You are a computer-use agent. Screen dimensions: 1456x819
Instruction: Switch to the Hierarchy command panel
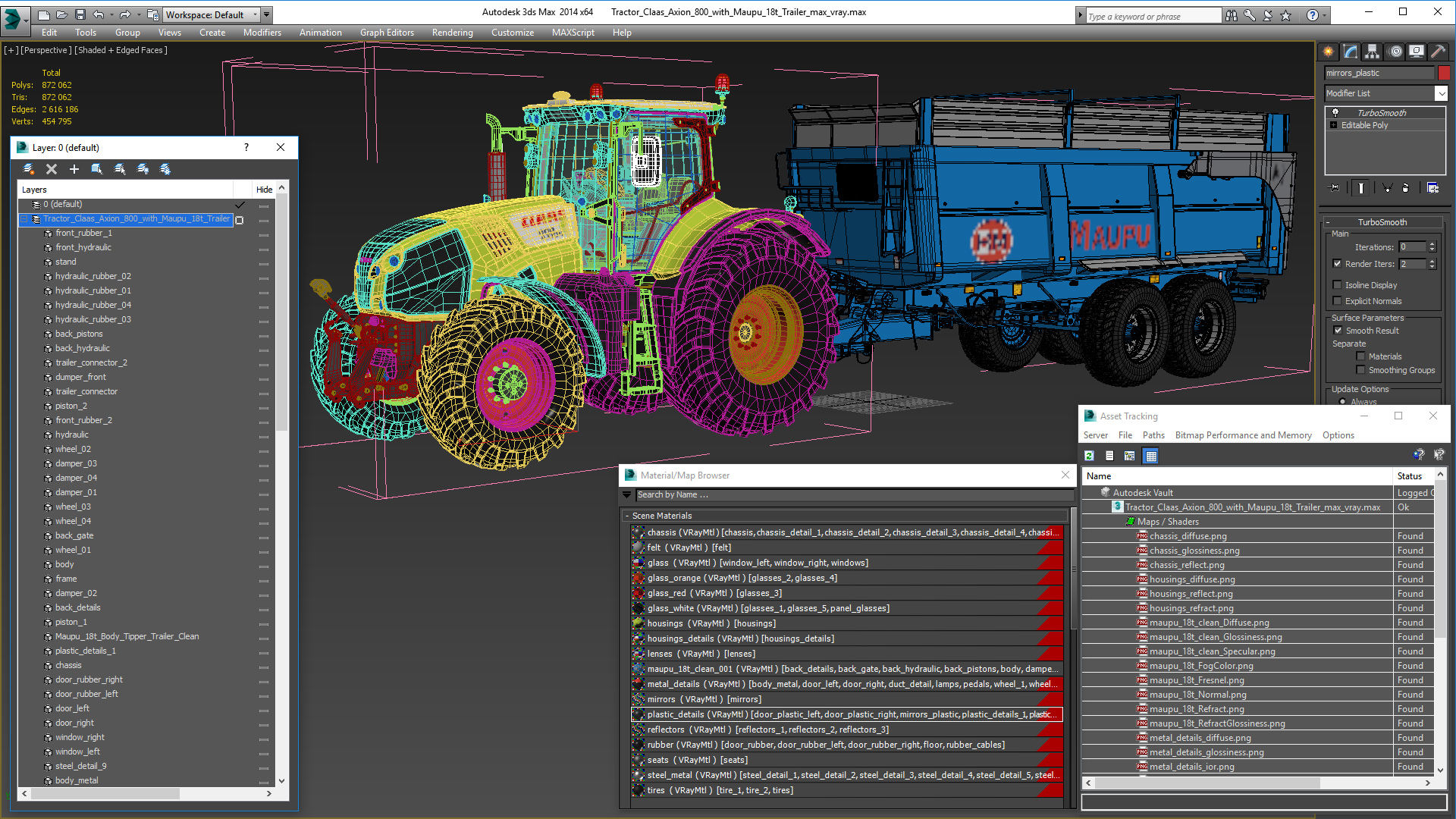point(1373,52)
